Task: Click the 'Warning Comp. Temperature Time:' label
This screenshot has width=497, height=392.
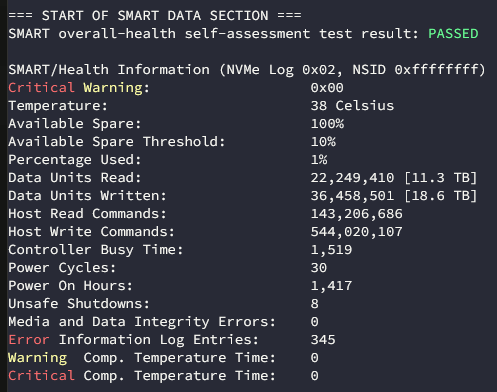Action: pos(142,358)
